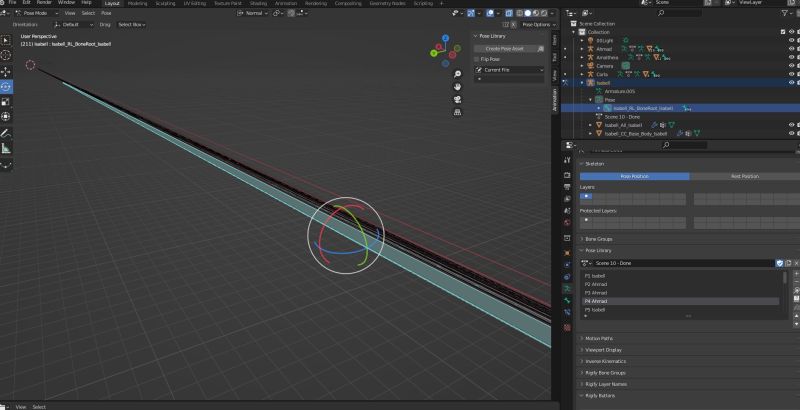This screenshot has height=410, width=800.
Task: Add new pose with plus icon
Action: point(796,274)
